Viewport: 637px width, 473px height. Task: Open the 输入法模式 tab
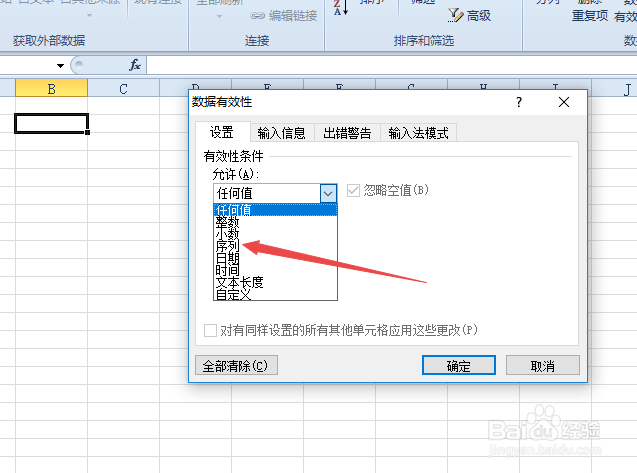418,133
